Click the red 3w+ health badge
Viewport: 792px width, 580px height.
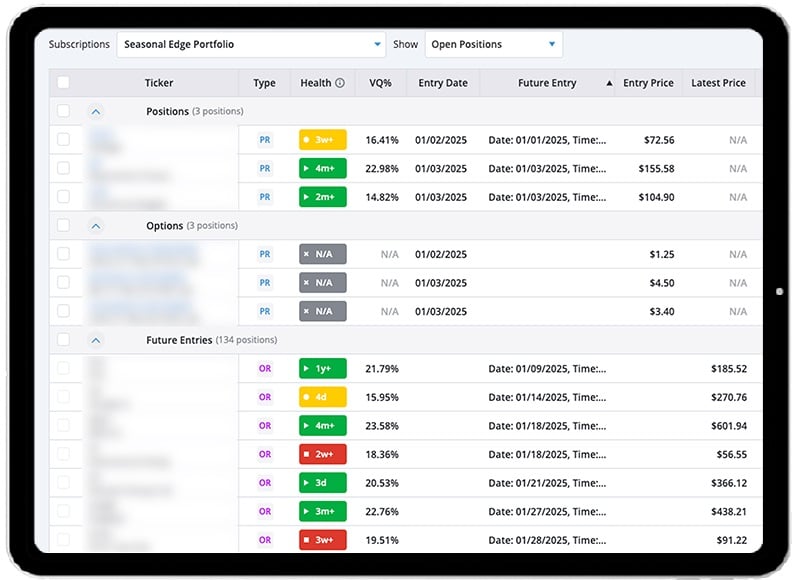[x=322, y=540]
